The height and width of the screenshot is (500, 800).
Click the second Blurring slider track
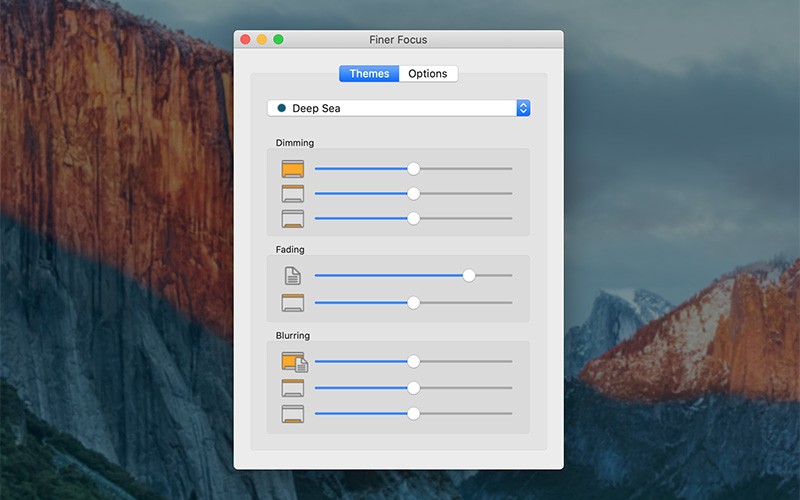point(413,388)
